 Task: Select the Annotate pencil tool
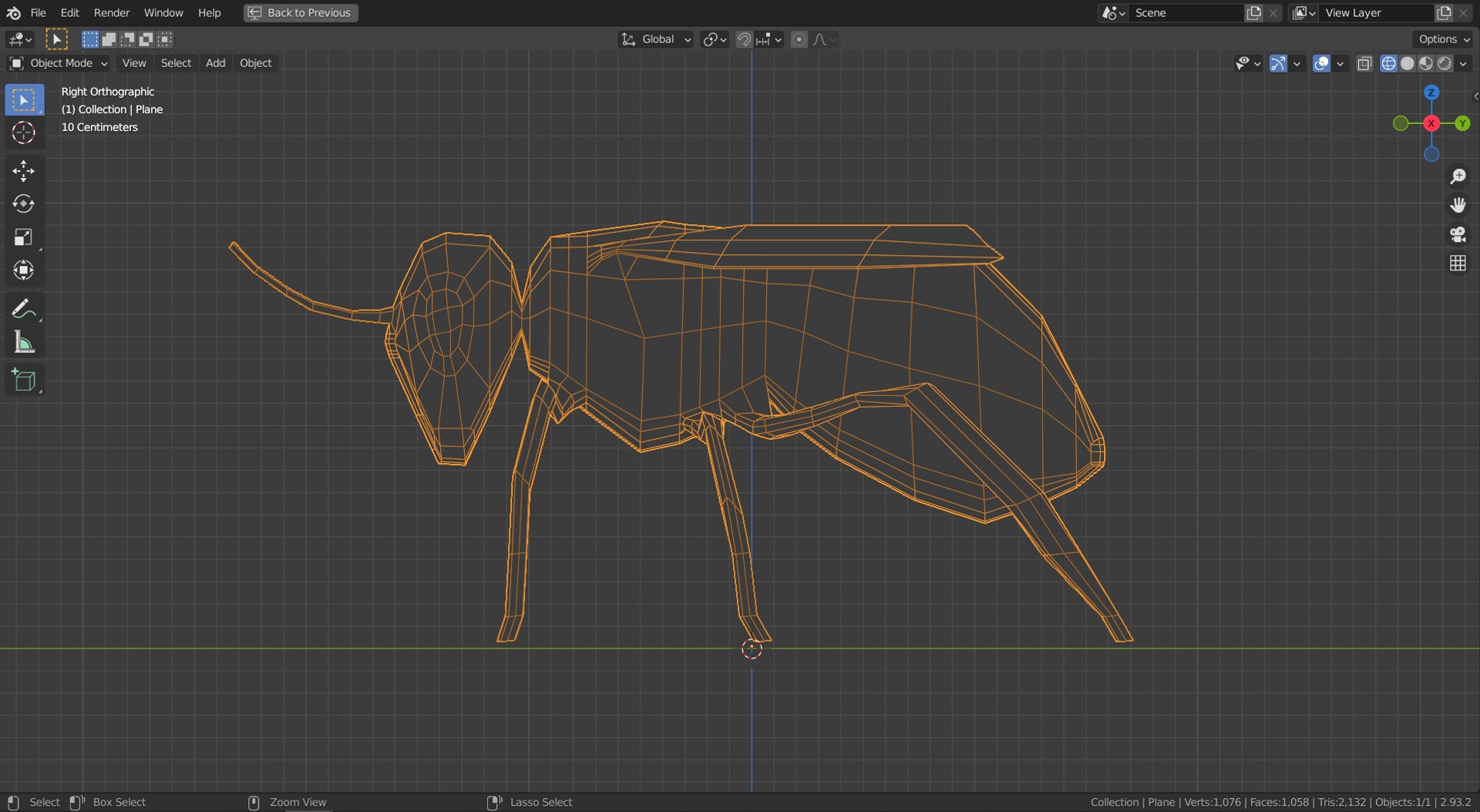pyautogui.click(x=24, y=309)
